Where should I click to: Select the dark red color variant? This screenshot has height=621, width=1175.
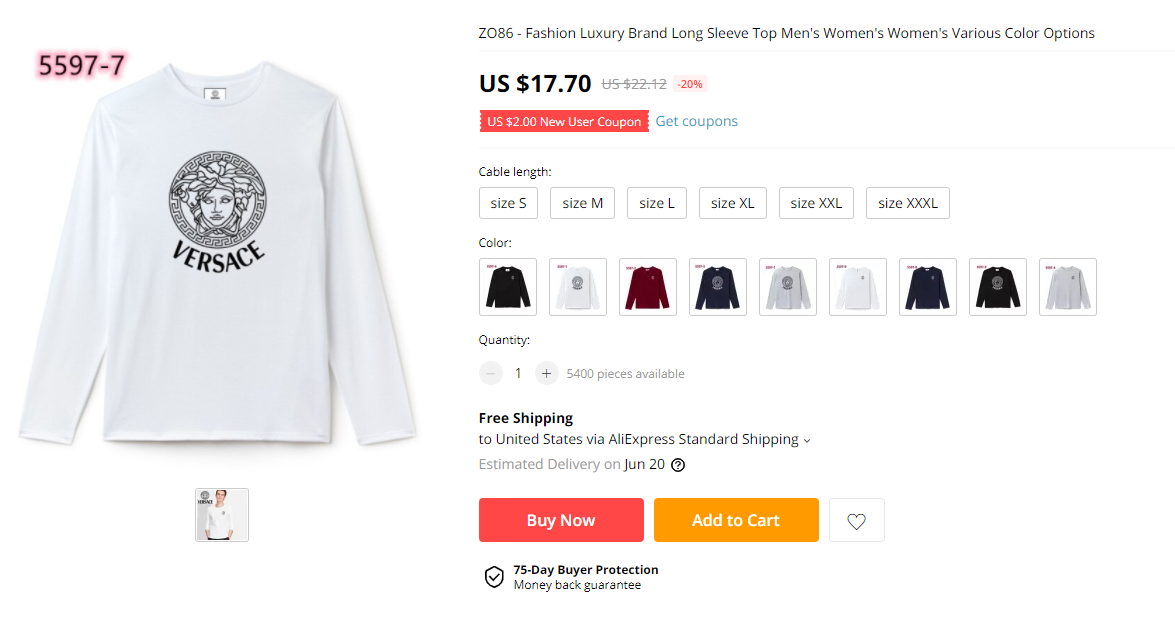point(647,286)
